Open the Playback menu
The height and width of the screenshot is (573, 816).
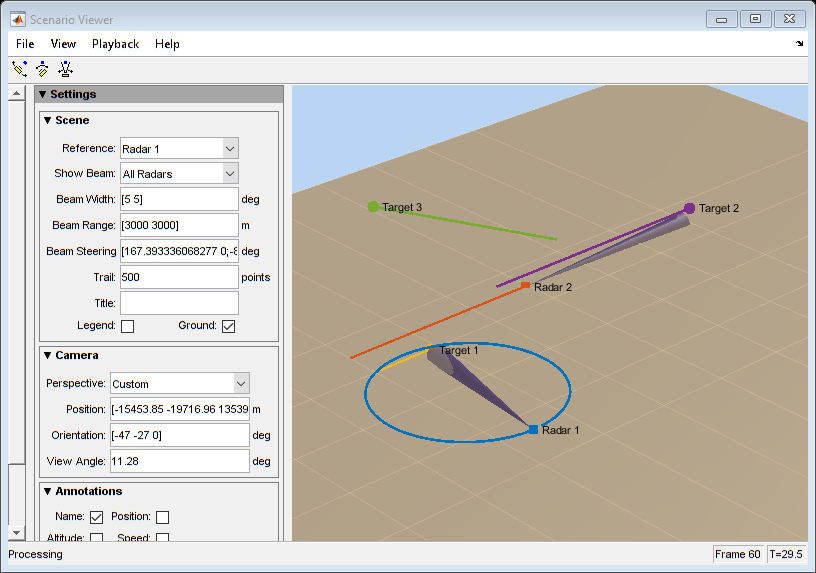116,44
